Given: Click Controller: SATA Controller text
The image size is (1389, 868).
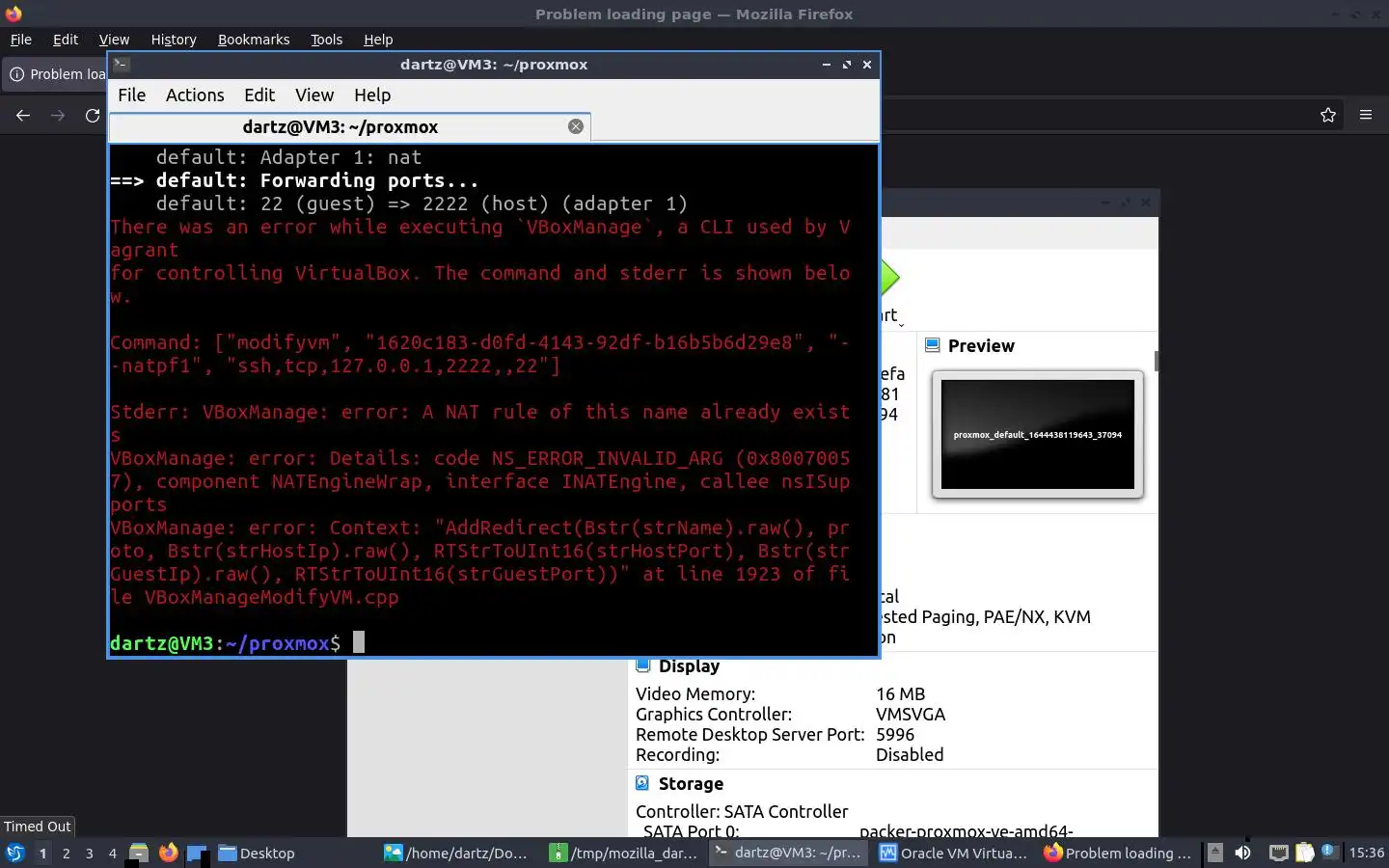Looking at the screenshot, I should (742, 812).
